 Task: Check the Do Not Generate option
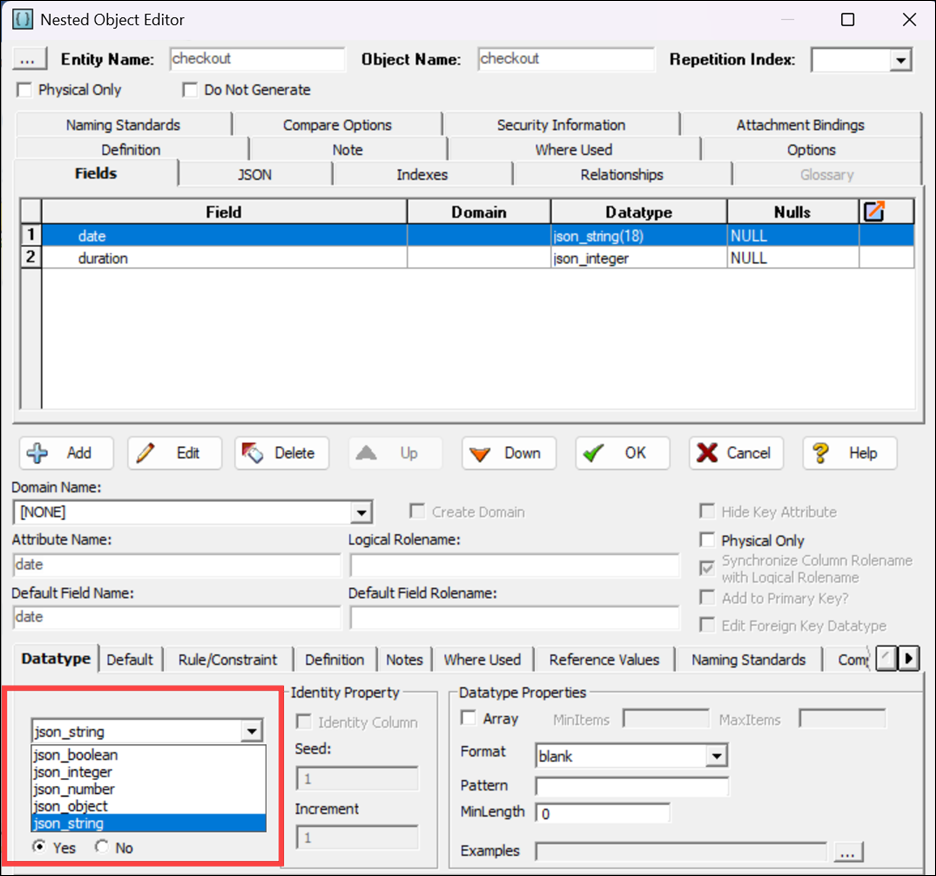[190, 90]
